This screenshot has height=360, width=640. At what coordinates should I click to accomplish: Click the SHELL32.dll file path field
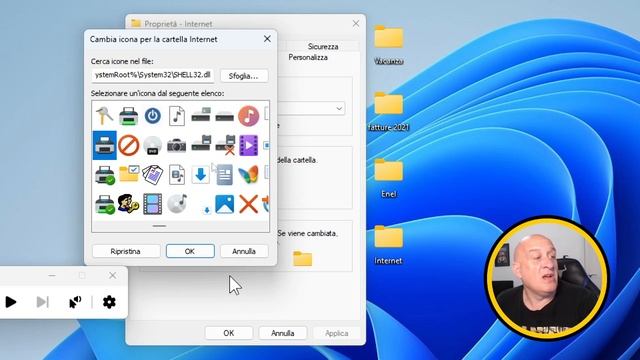tap(153, 75)
